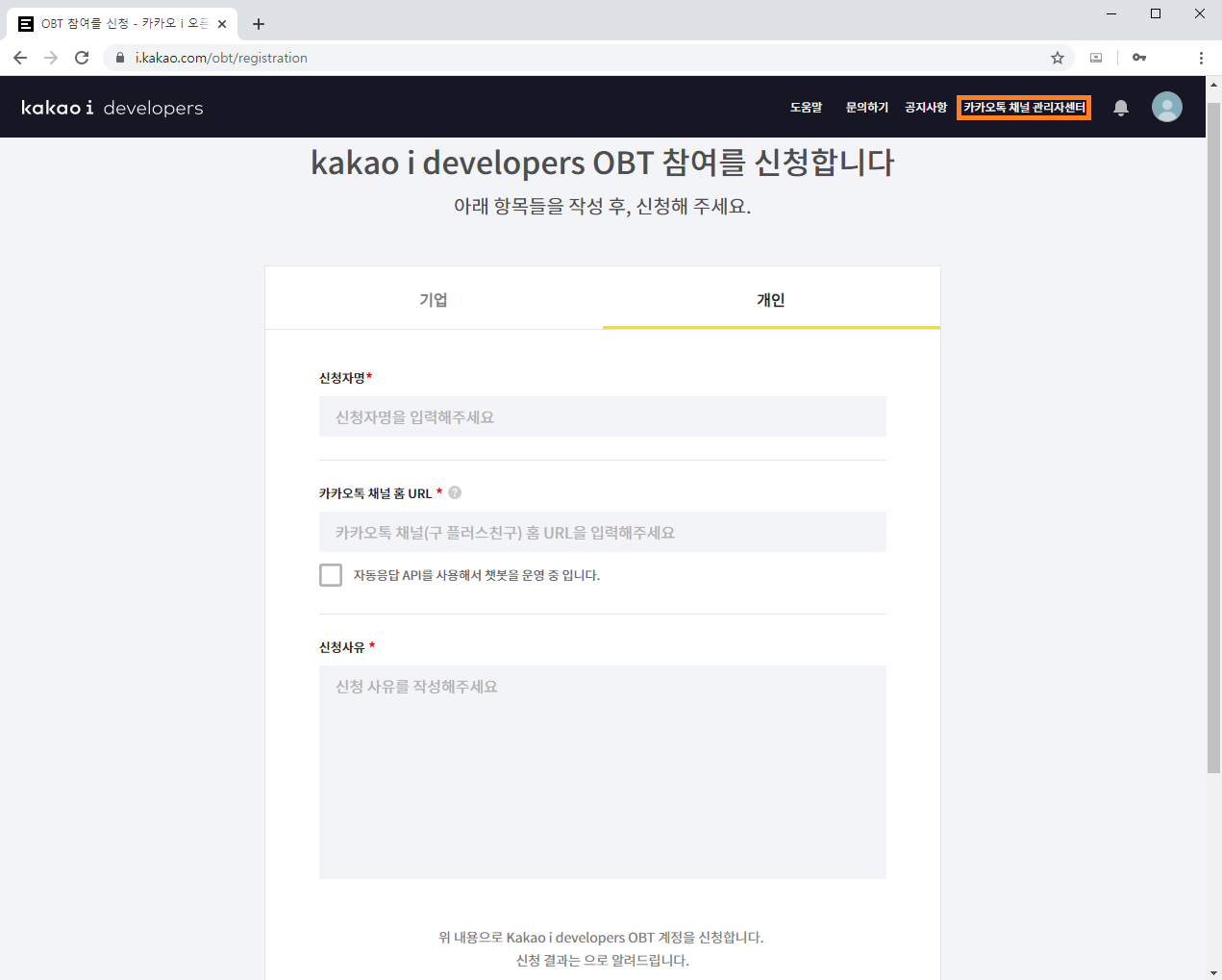Click the '카카오톡 채널 홈 URL' label
Screen dimensions: 1222x980
click(x=376, y=493)
